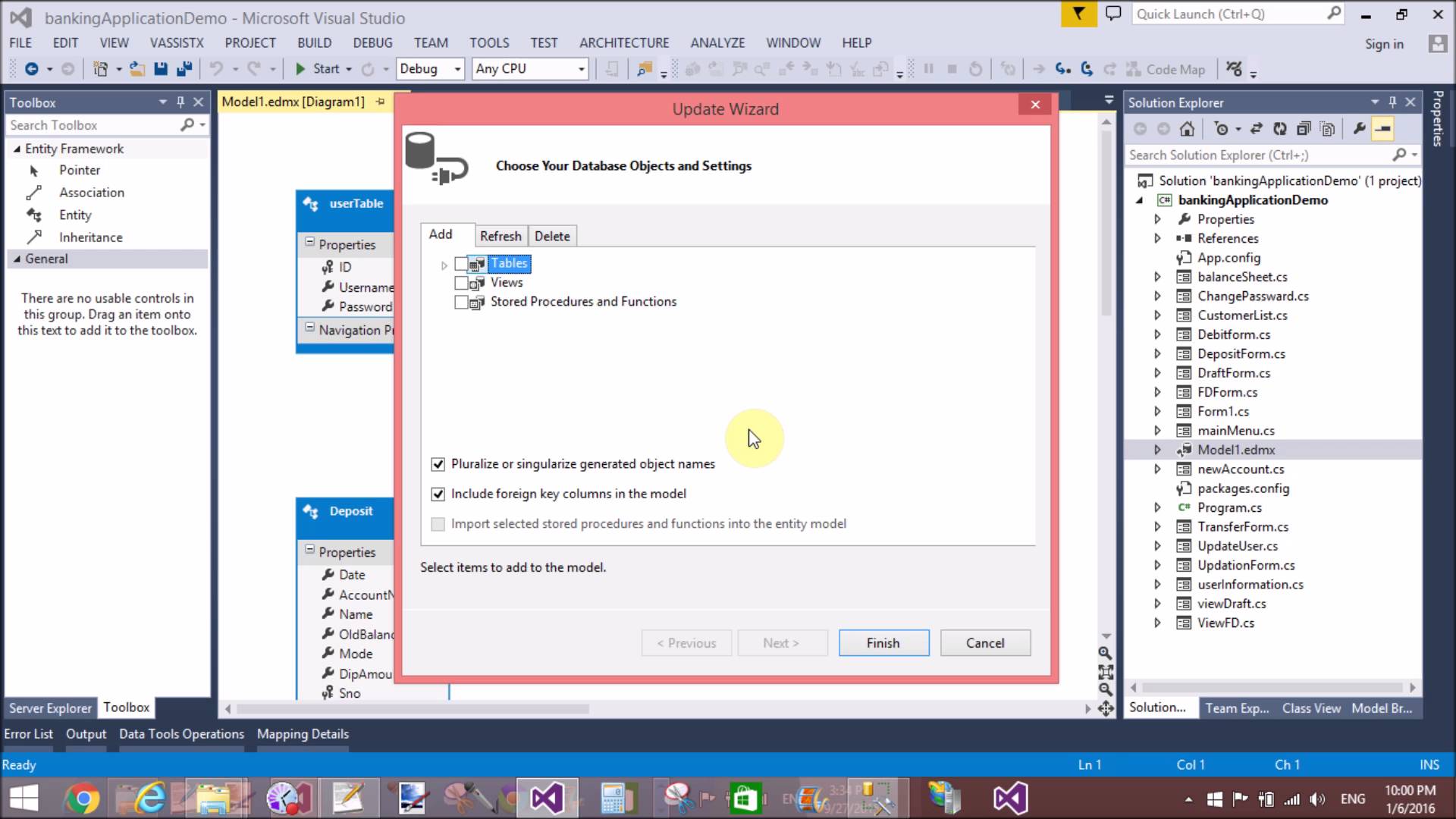Expand the Model1.edmx node
Screen dimensions: 1456x819
click(1157, 450)
